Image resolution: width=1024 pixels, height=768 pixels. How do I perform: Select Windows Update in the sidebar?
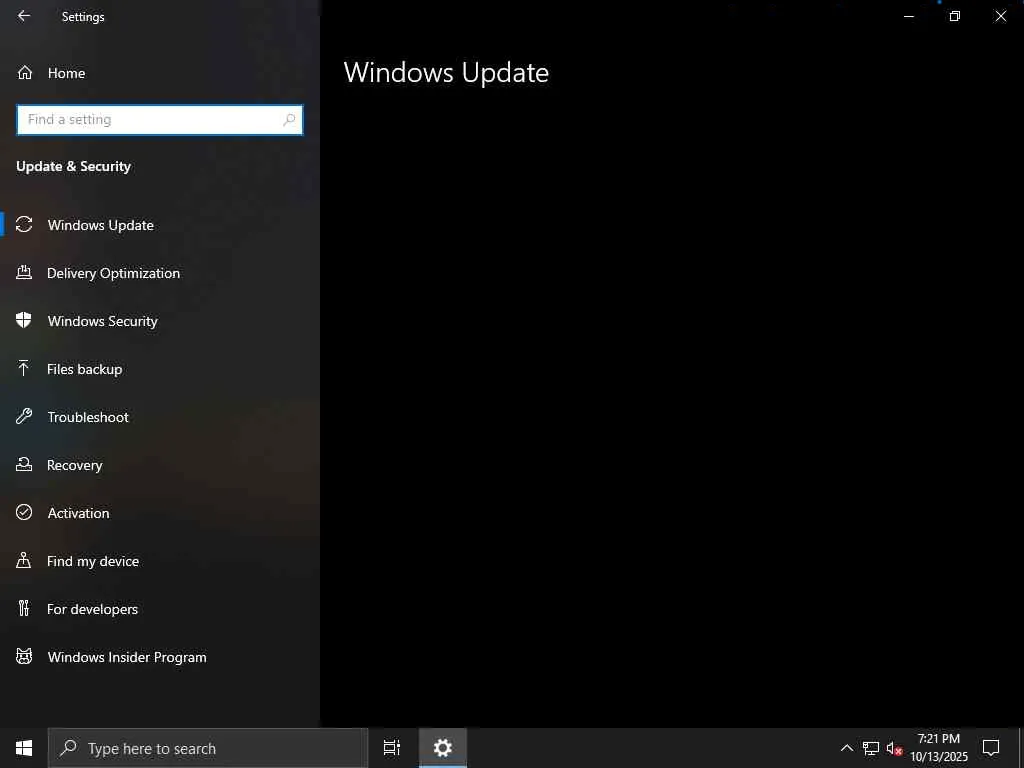pyautogui.click(x=160, y=225)
